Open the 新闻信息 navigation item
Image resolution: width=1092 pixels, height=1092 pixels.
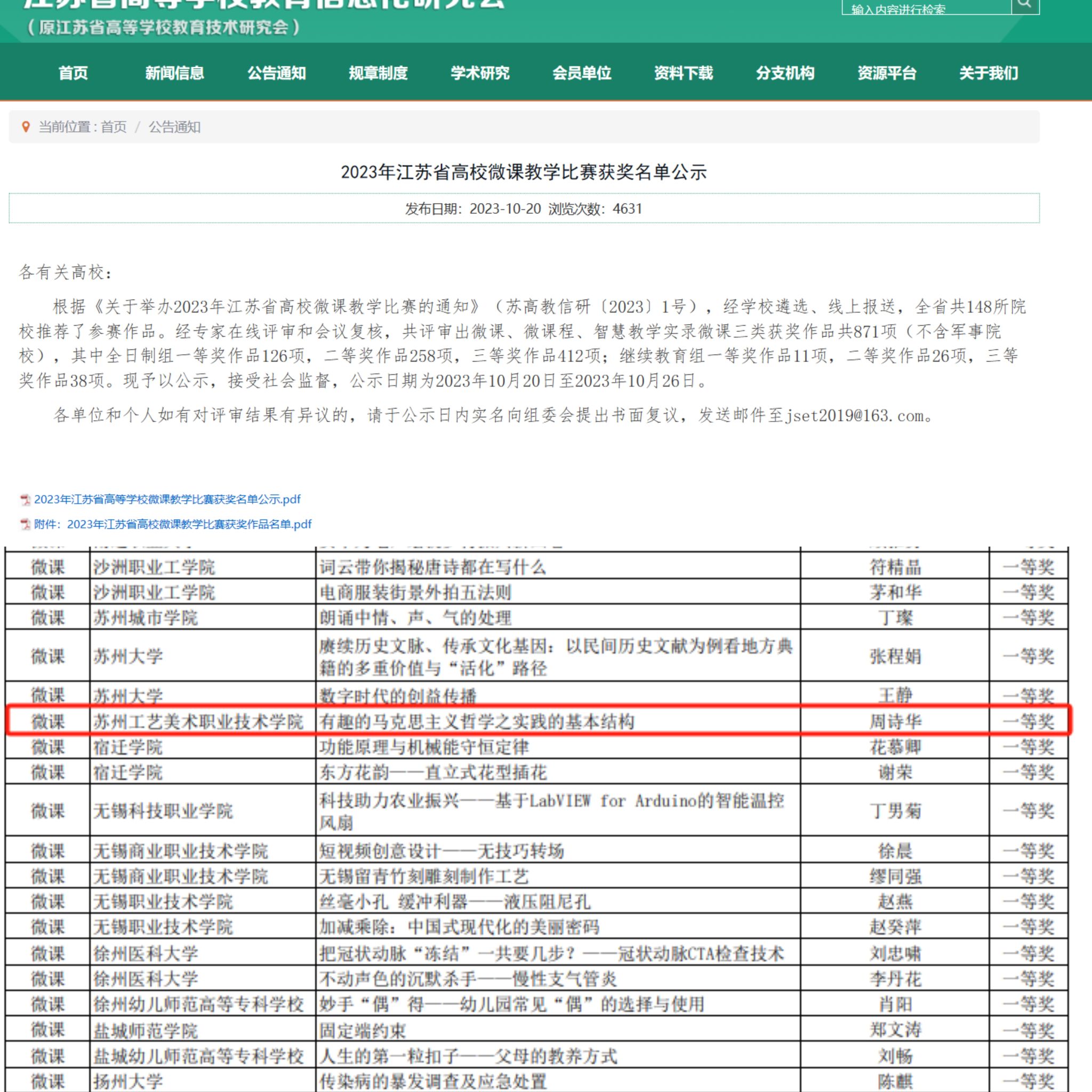(175, 73)
